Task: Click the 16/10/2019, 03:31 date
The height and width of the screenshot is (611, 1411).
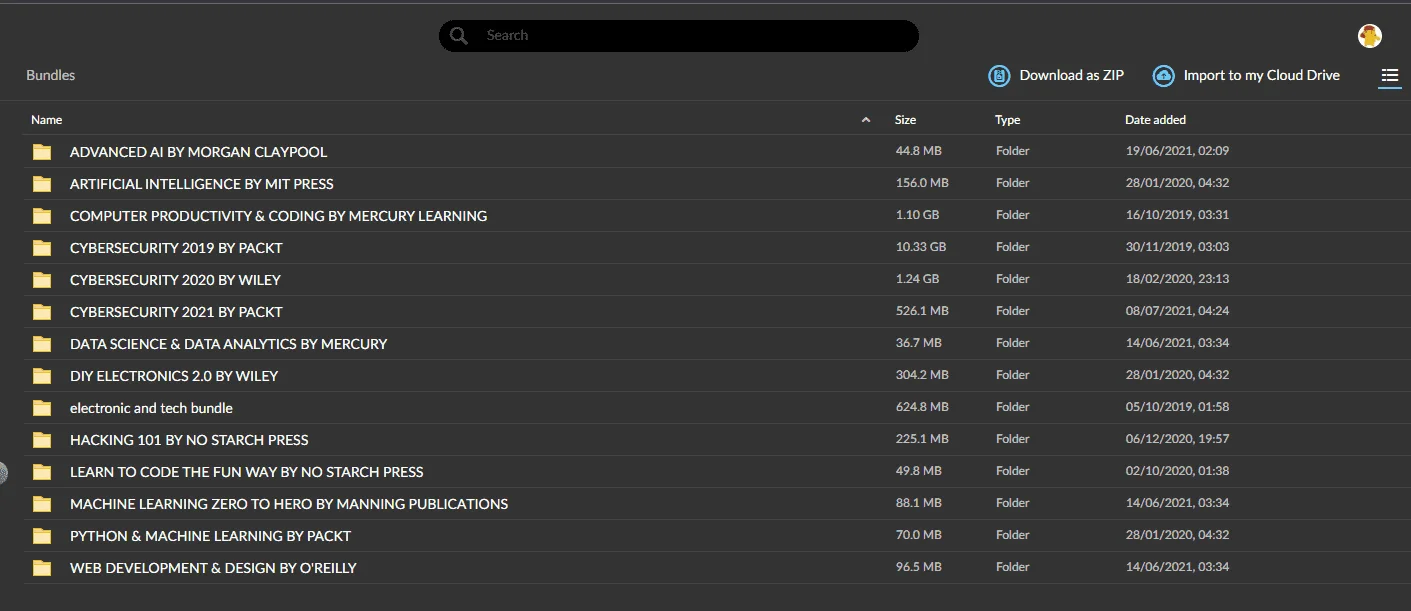Action: click(x=1177, y=215)
